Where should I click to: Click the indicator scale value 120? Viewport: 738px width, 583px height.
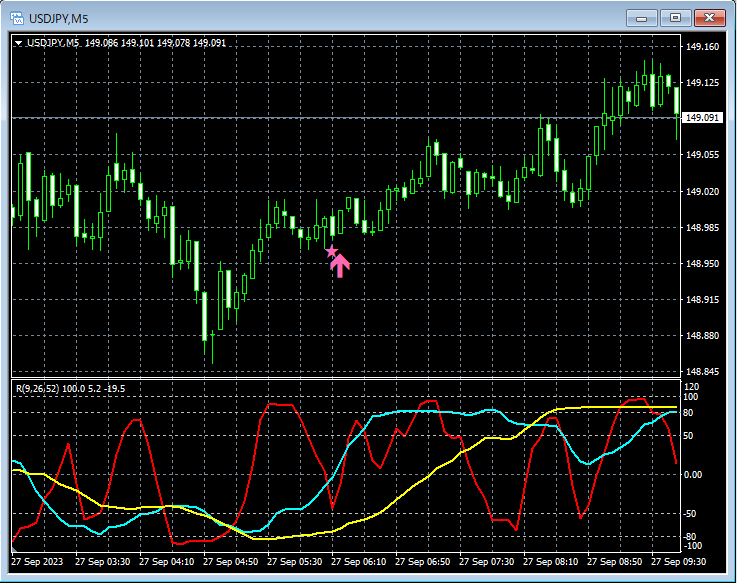tap(691, 387)
